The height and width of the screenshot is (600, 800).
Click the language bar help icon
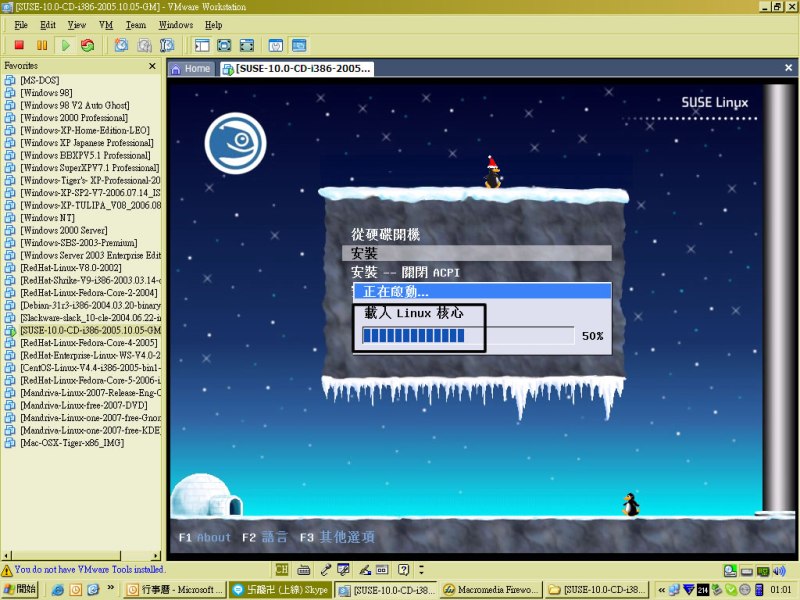tap(404, 569)
